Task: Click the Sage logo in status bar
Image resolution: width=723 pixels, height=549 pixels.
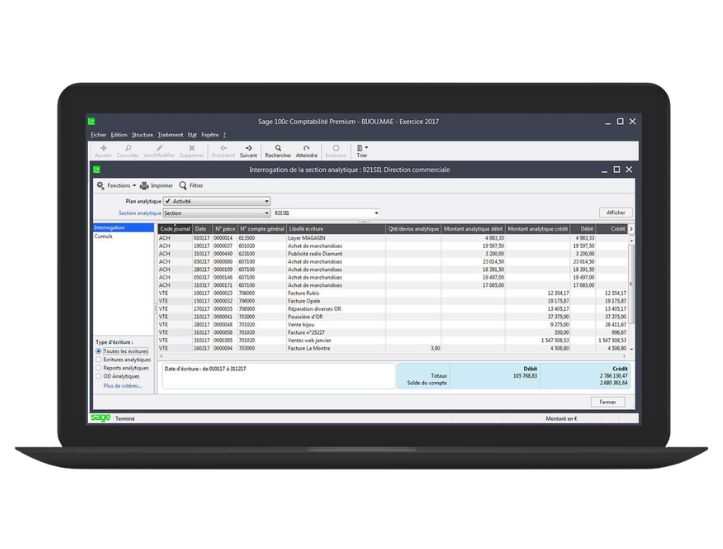Action: point(101,418)
